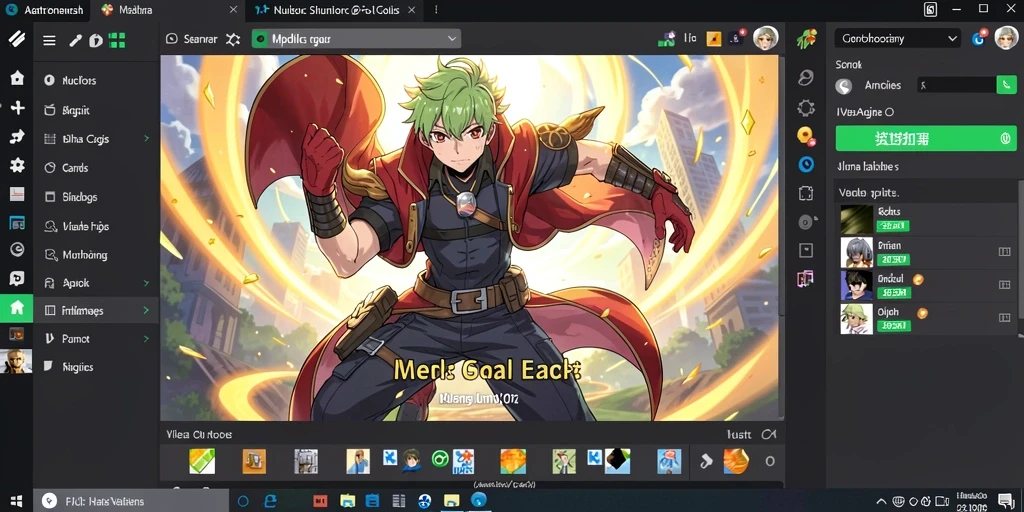Open the Mpdilcs dropdown in top toolbar

tap(357, 39)
